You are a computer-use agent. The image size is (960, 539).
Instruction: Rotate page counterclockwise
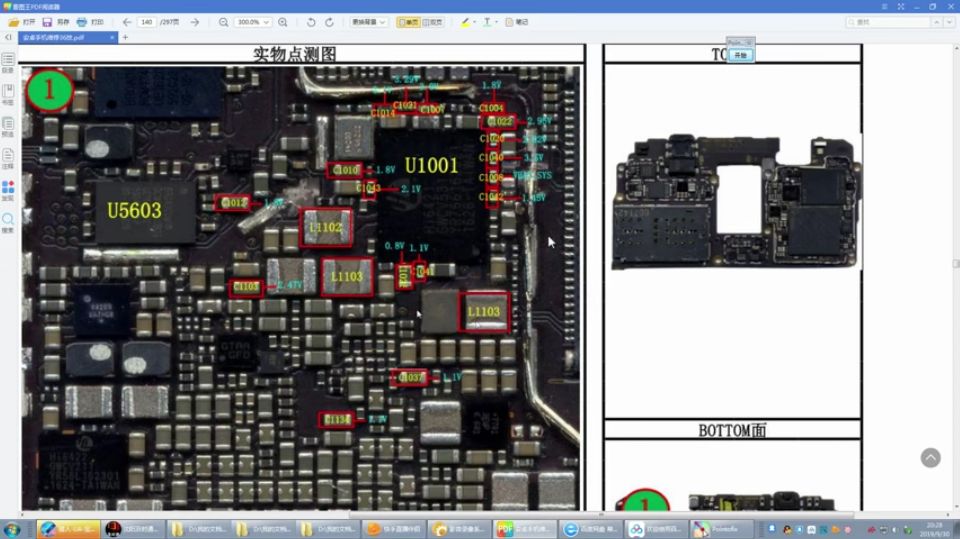click(x=311, y=22)
